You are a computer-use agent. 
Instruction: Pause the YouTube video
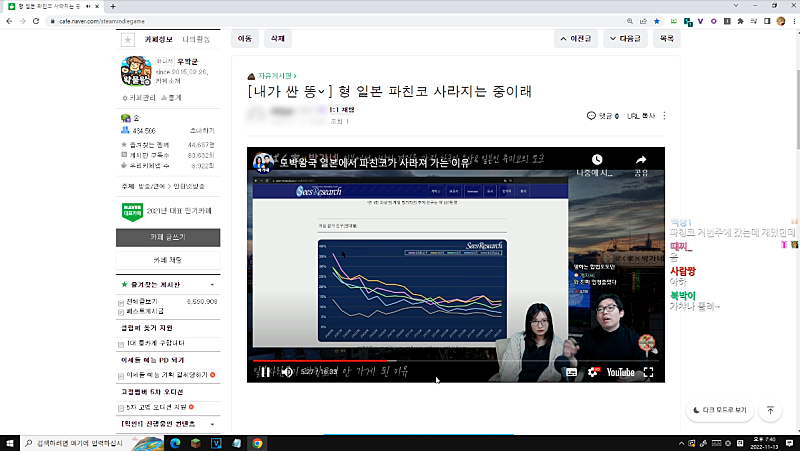tap(265, 372)
